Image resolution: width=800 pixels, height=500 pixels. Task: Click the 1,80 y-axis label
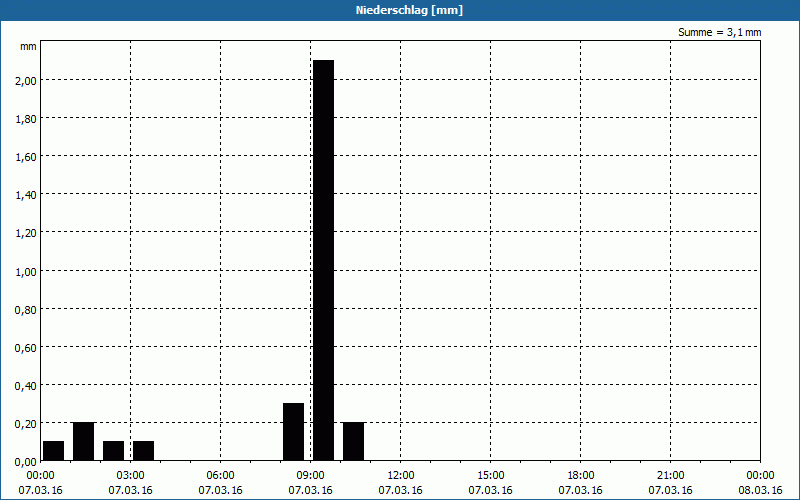coord(26,119)
